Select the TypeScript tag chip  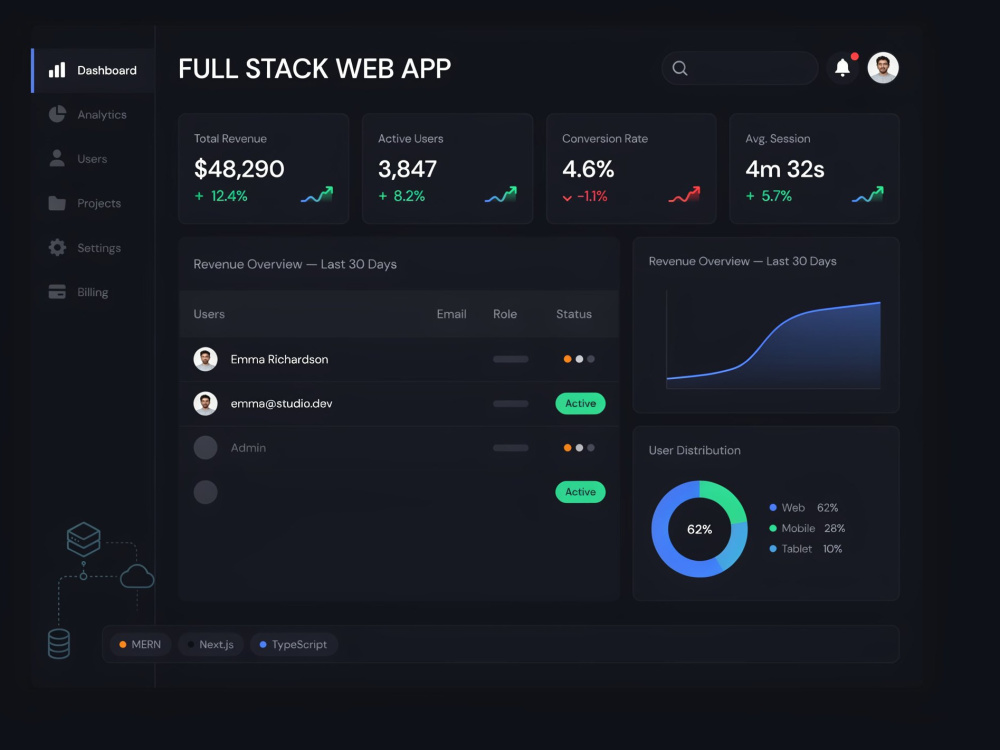pyautogui.click(x=294, y=644)
